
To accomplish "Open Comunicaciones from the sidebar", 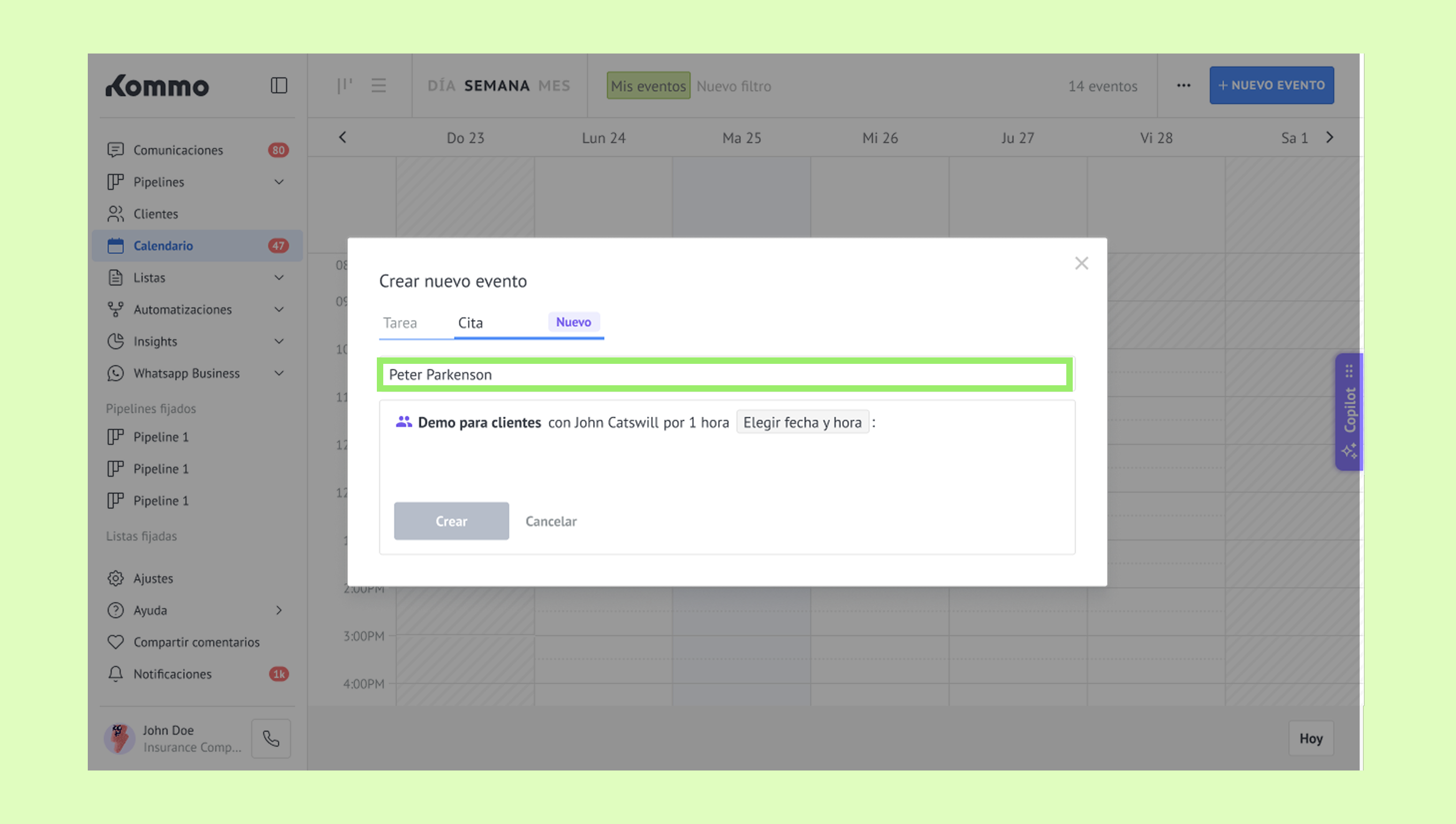I will click(x=178, y=150).
